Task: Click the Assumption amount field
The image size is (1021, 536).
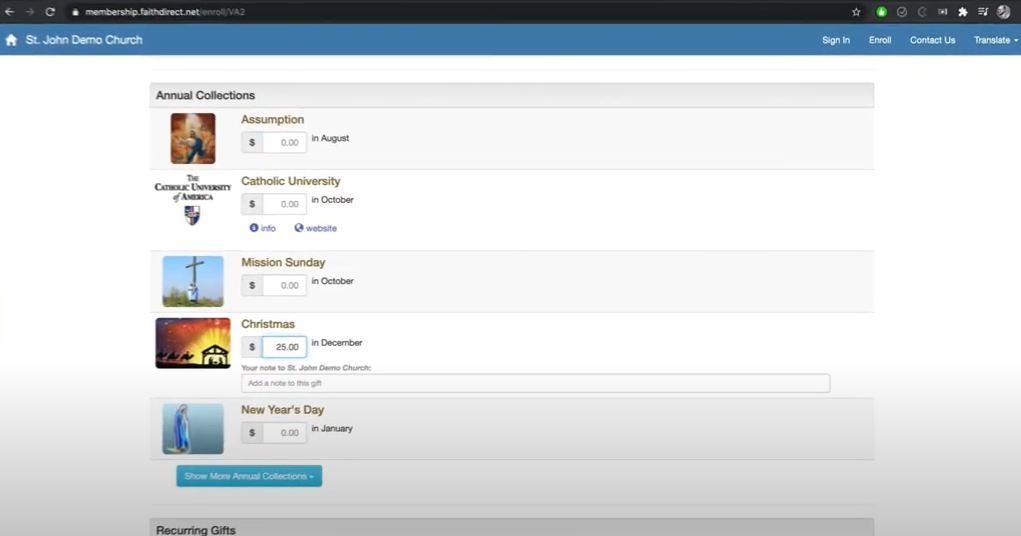Action: pos(285,142)
